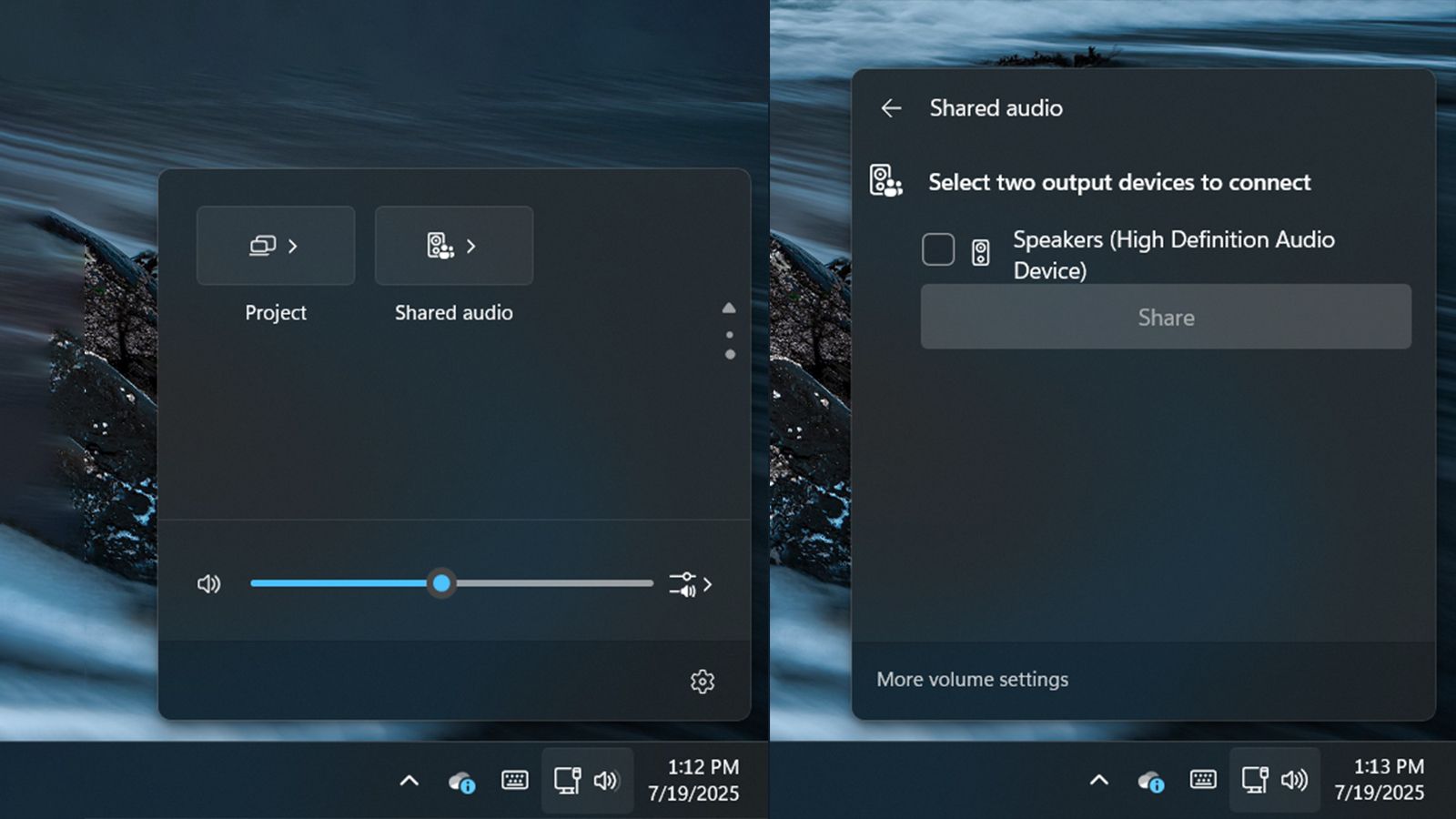Open Project options via its chevron arrow

click(293, 245)
